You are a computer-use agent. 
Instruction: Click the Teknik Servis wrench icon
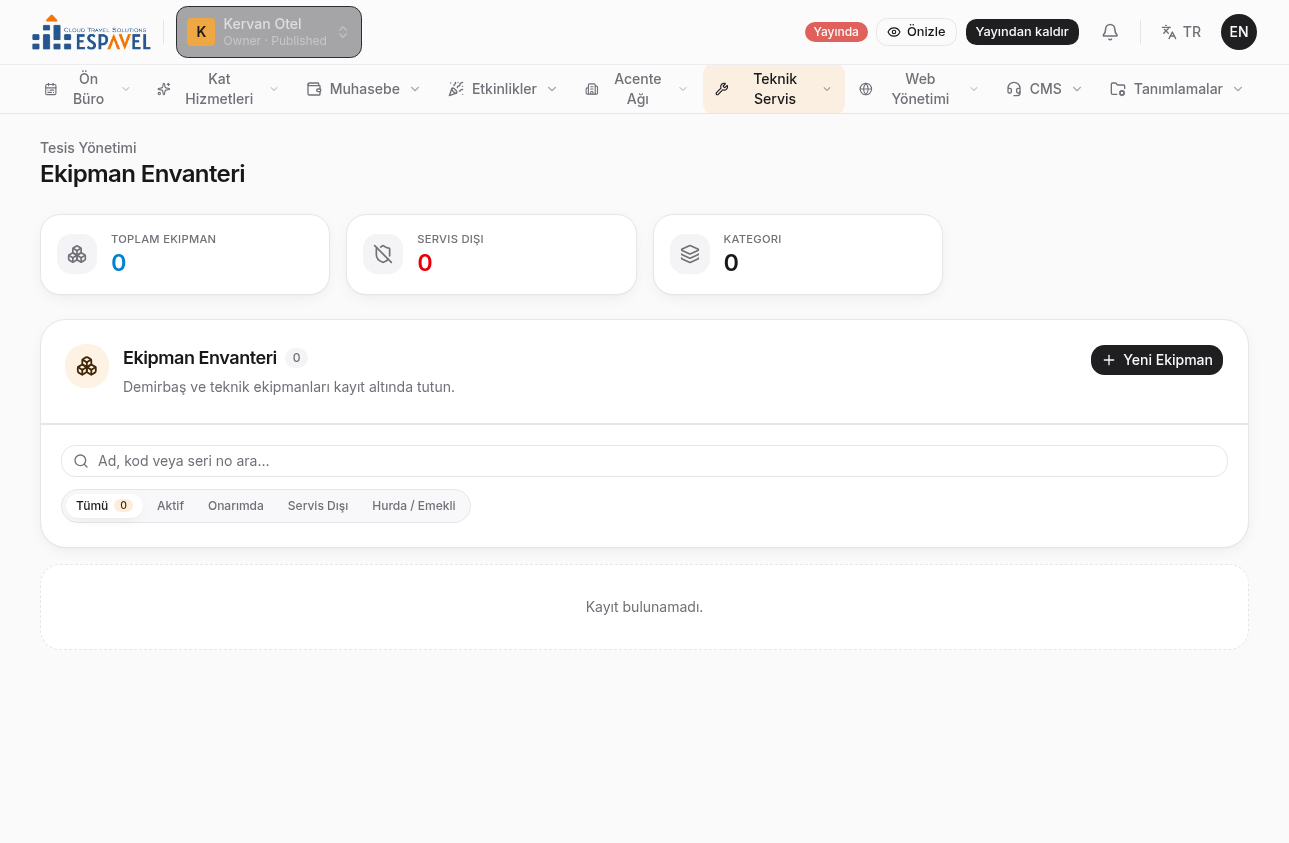722,89
